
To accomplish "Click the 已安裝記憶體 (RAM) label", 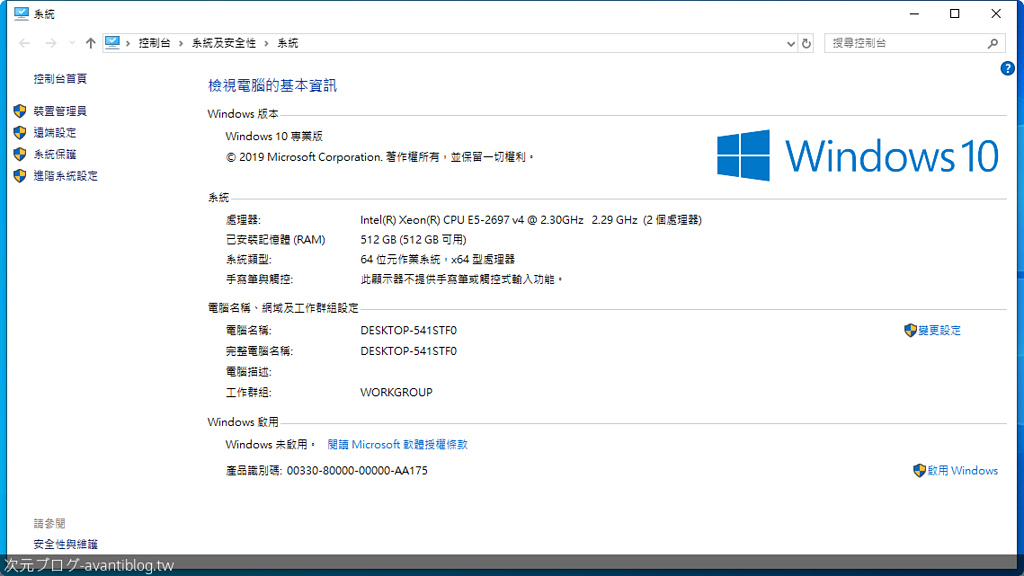I will (276, 240).
